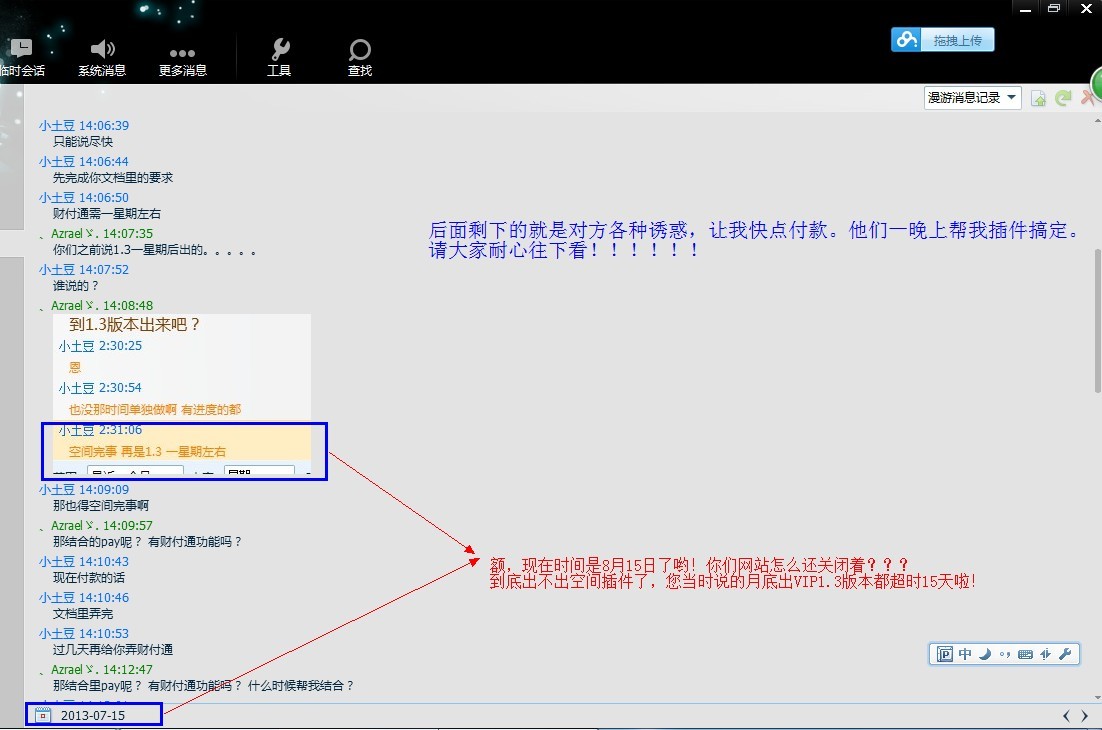Screen dimensions: 1102x730
Task: Select sender line 小土豆 14:07:52
Action: [84, 270]
